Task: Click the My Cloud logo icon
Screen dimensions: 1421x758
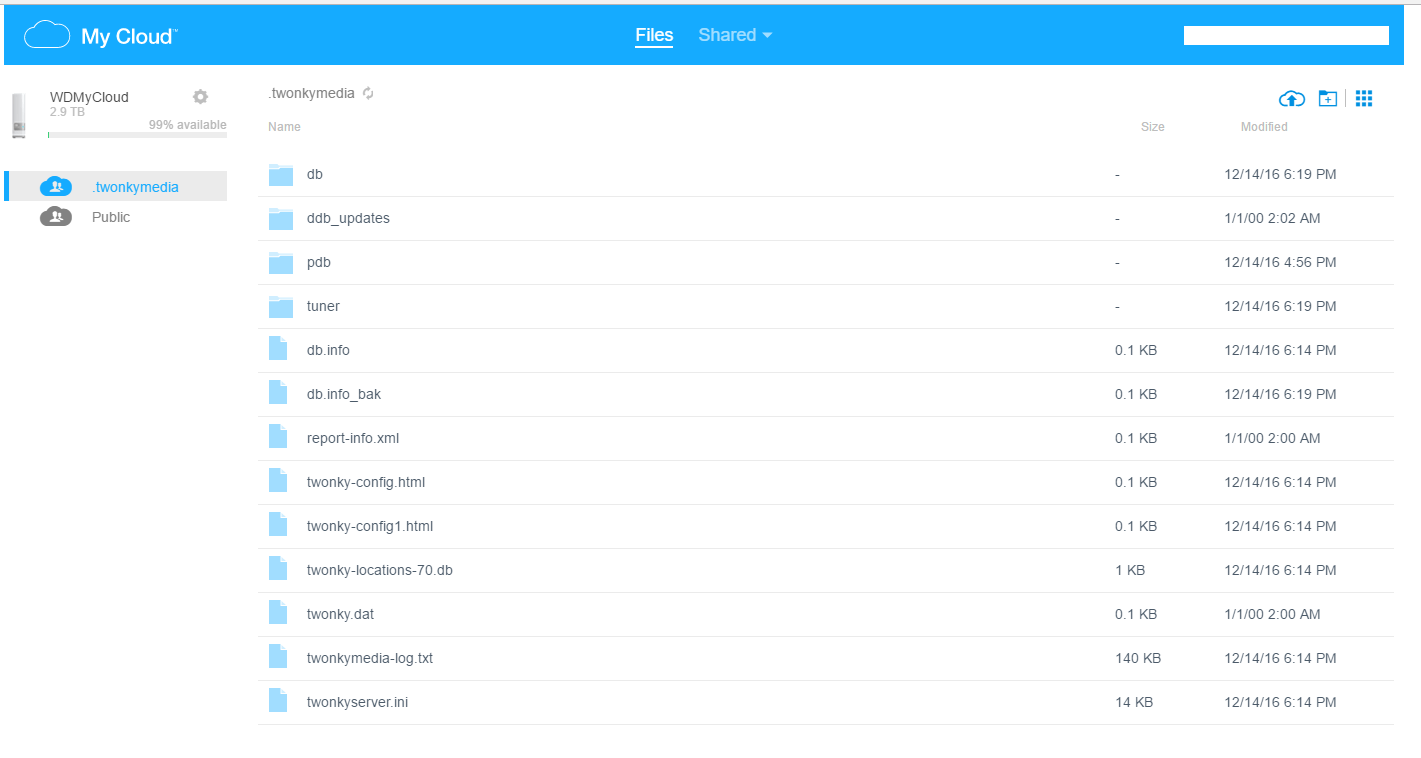Action: click(x=47, y=36)
